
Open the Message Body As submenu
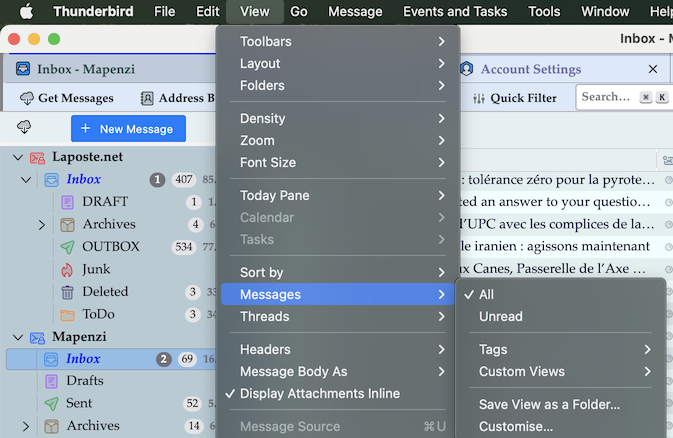(x=337, y=371)
